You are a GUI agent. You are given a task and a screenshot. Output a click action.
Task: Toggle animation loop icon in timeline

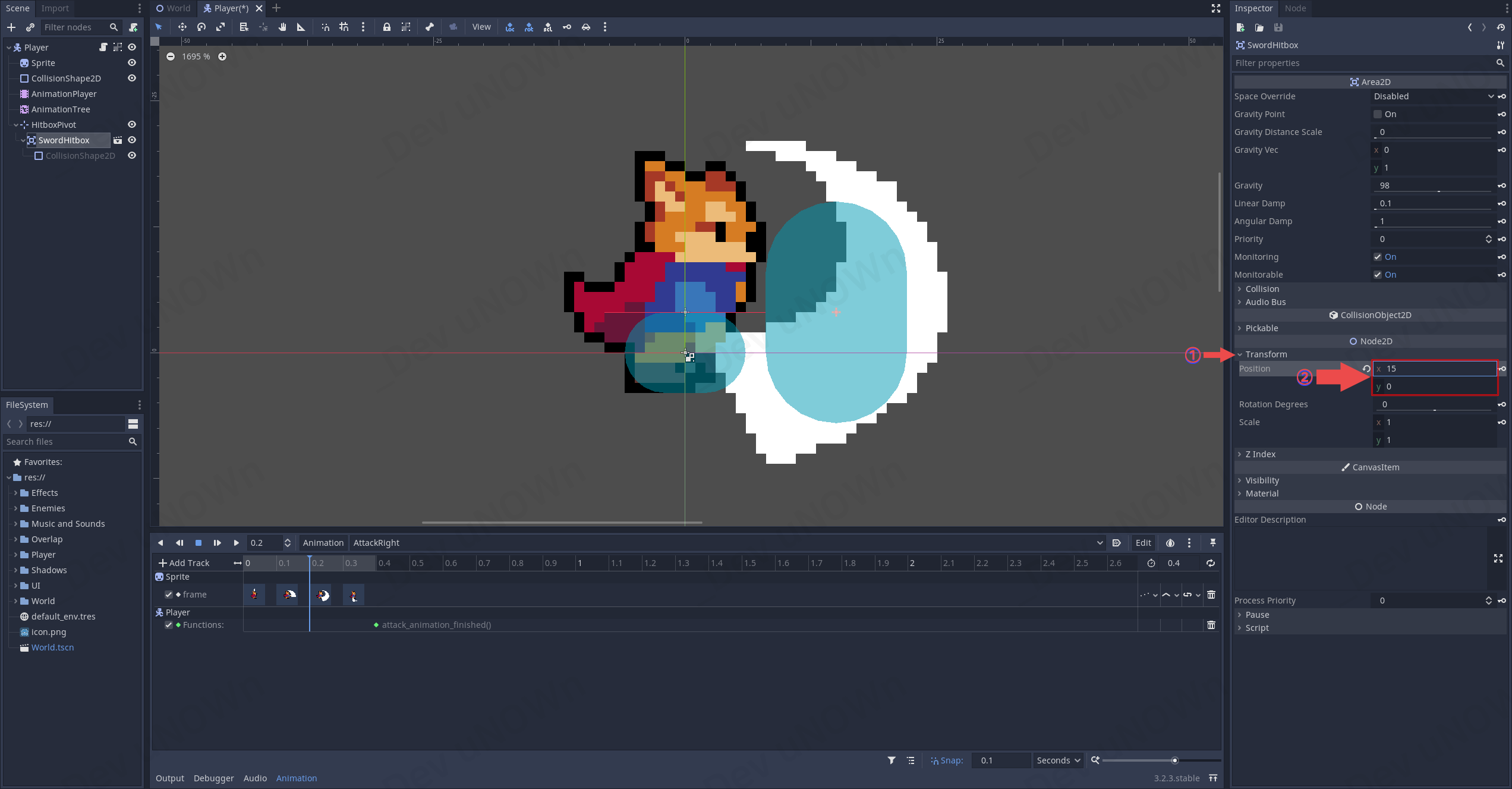click(1210, 563)
